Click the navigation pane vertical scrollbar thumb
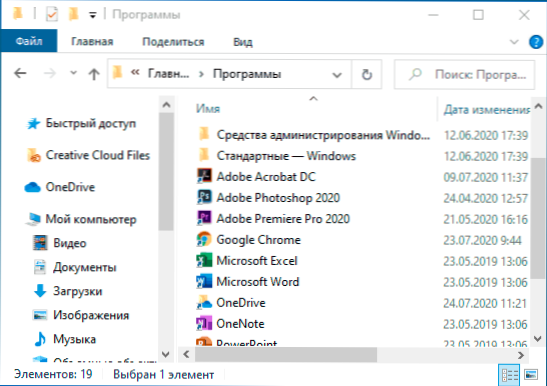This screenshot has height=386, width=547. pos(166,171)
